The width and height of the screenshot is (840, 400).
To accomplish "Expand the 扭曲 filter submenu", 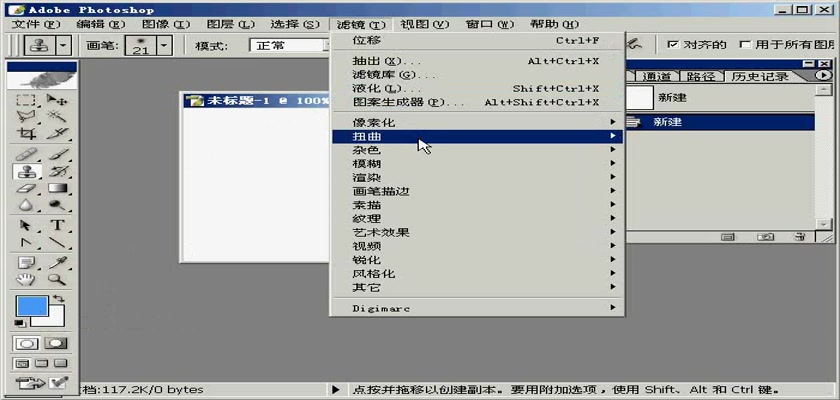I will point(477,137).
